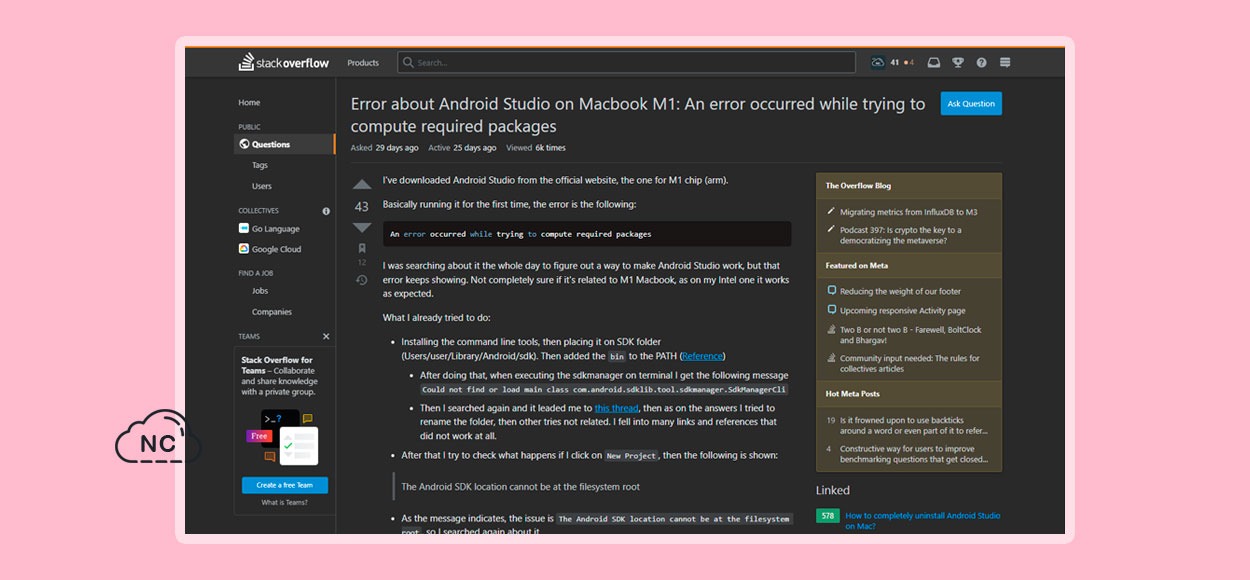Viewport: 1250px width, 580px height.
Task: Open the user profile avatar in top bar
Action: tap(878, 62)
